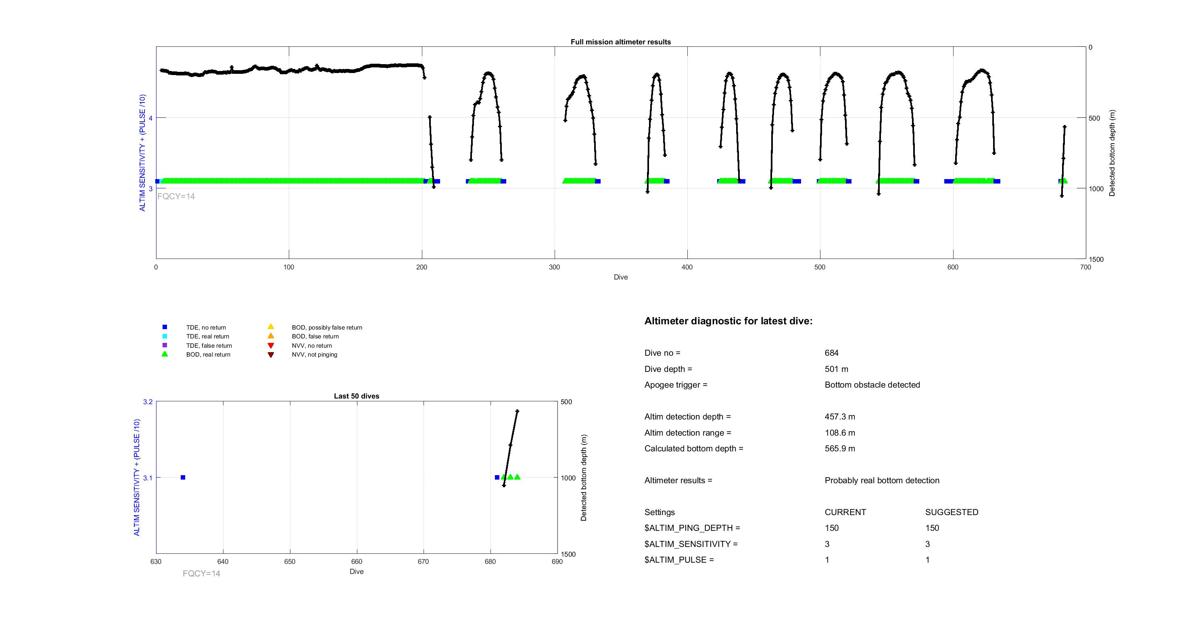
Task: Click the 'BOD, false return' legend label
Action: (x=315, y=337)
